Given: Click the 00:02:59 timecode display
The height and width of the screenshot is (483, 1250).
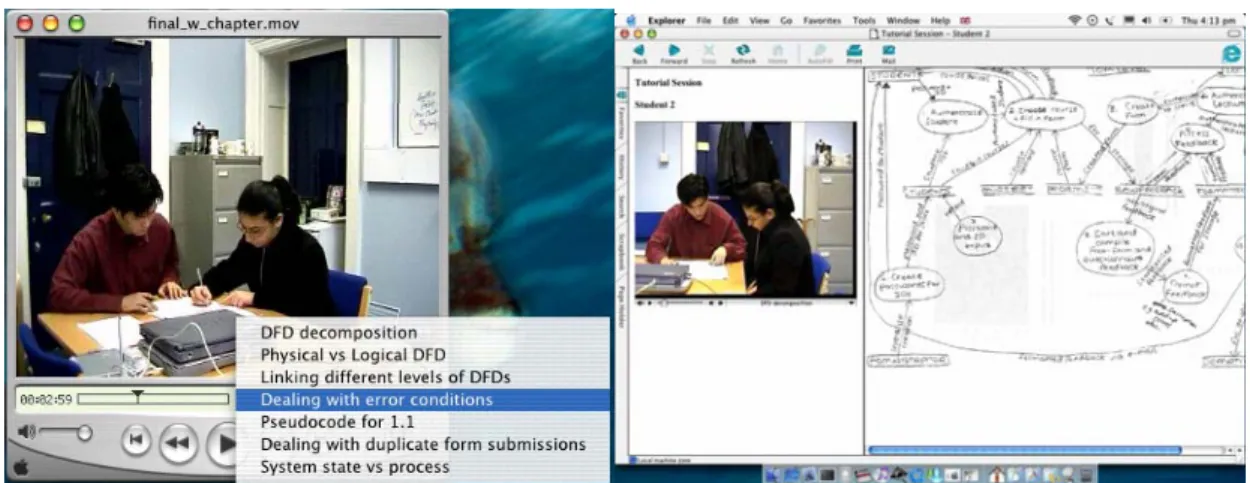Looking at the screenshot, I should coord(45,399).
